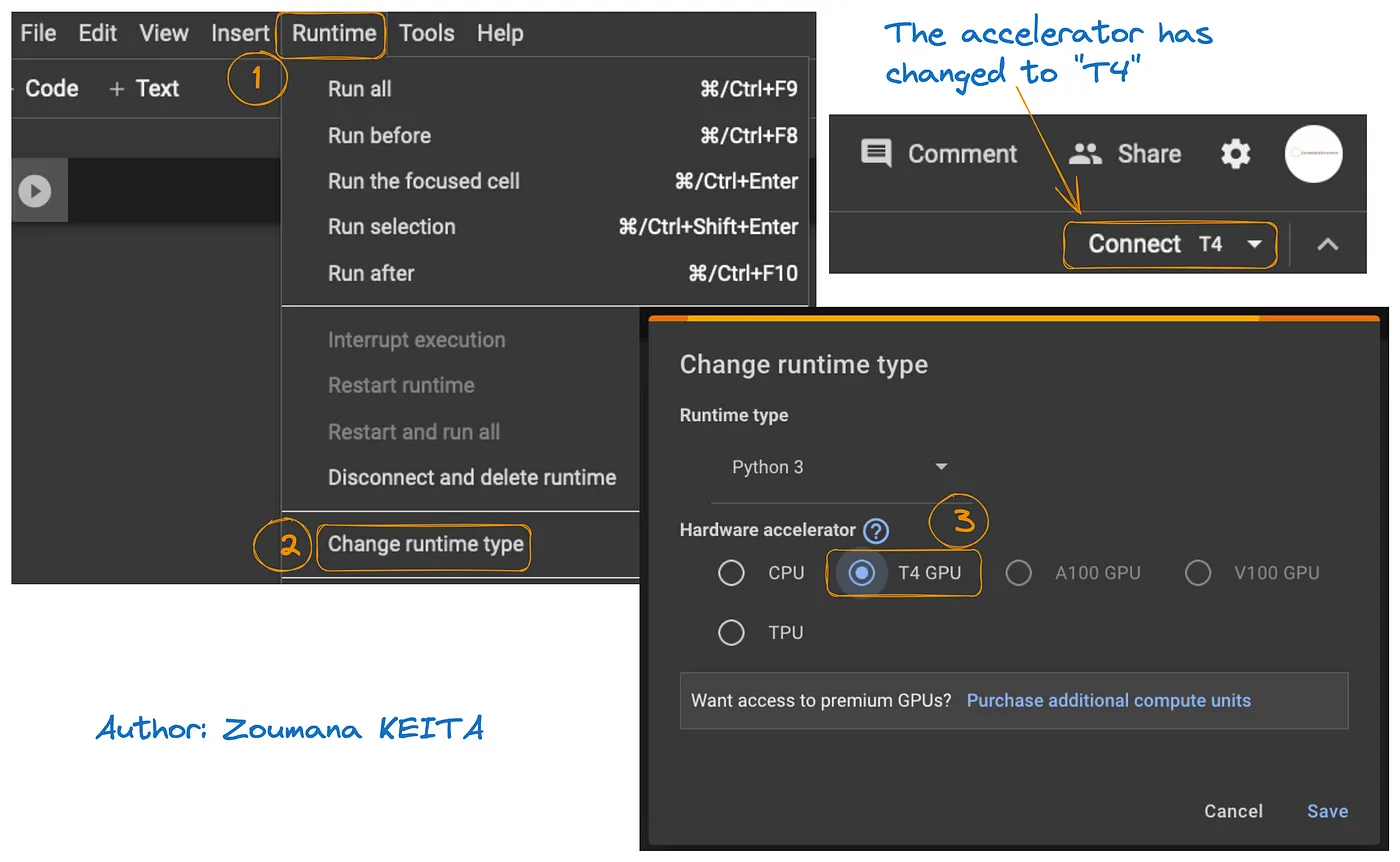
Task: Open the Runtime menu
Action: (x=334, y=33)
